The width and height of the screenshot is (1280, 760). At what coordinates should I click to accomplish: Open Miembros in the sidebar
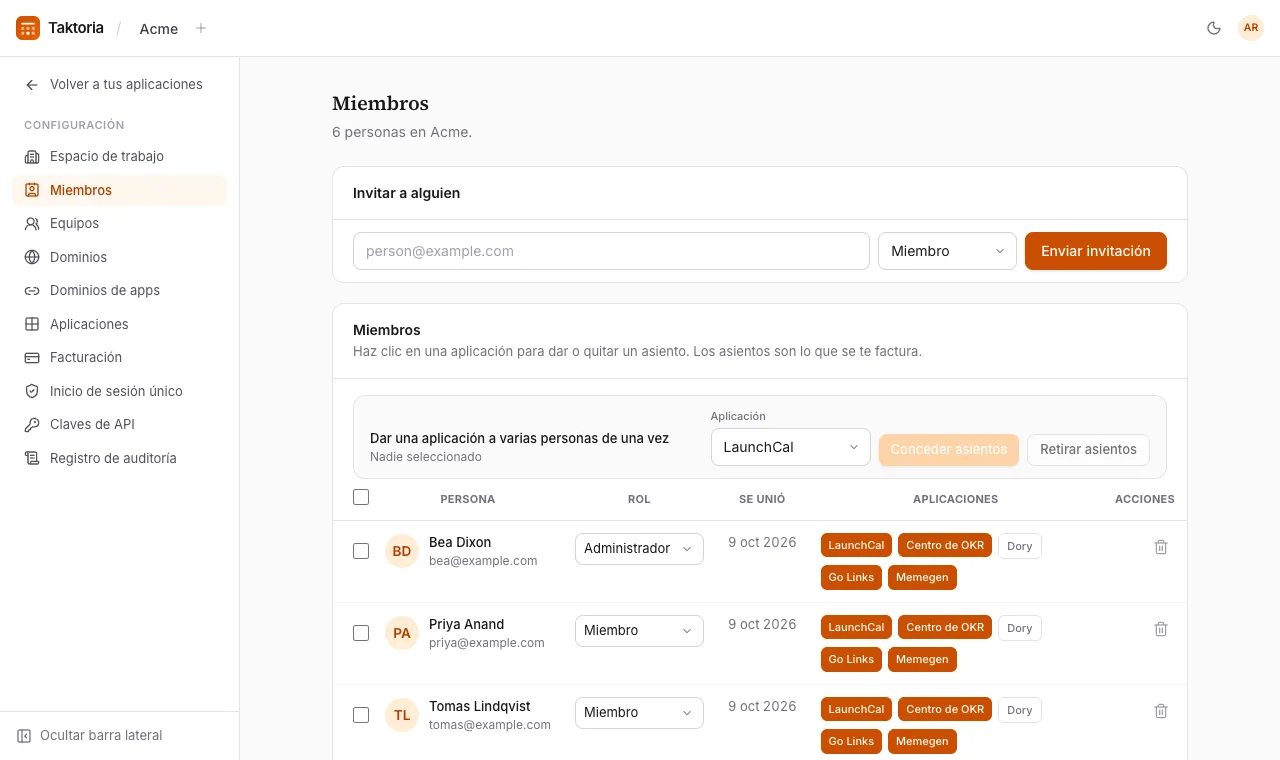click(x=120, y=190)
